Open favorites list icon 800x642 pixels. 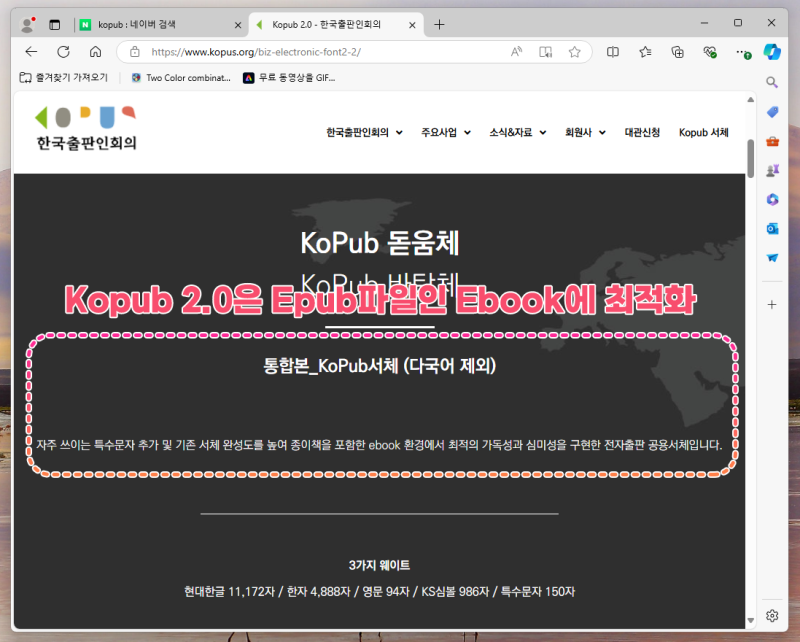645,52
